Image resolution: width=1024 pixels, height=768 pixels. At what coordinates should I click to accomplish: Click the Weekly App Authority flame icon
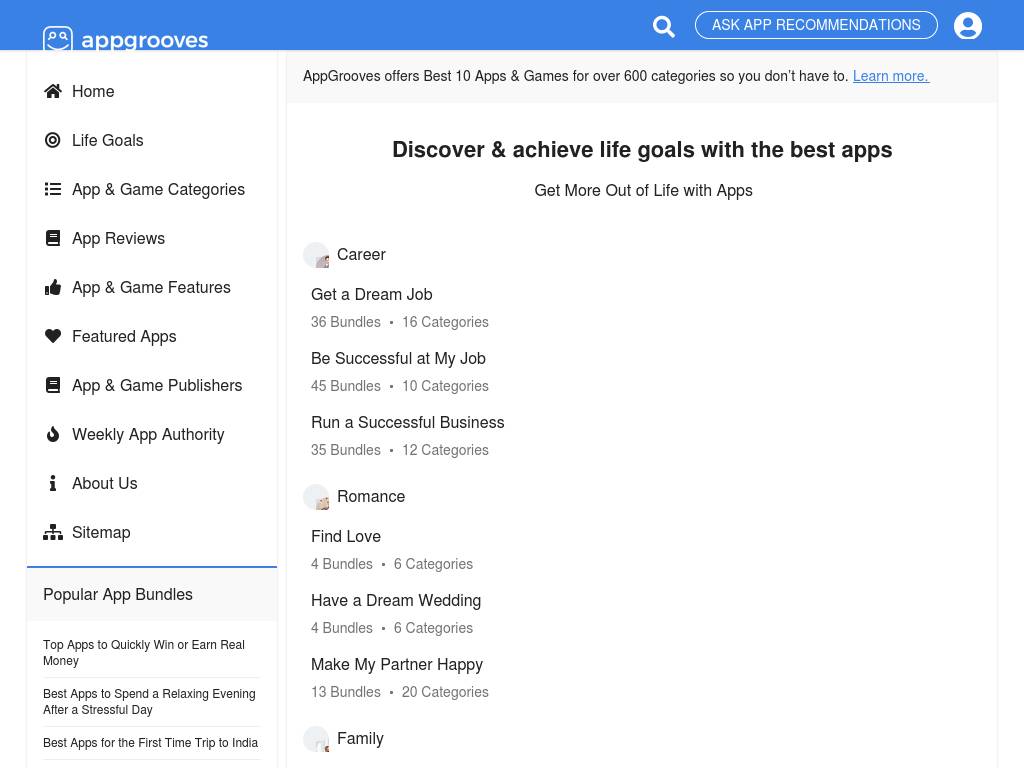[x=53, y=434]
